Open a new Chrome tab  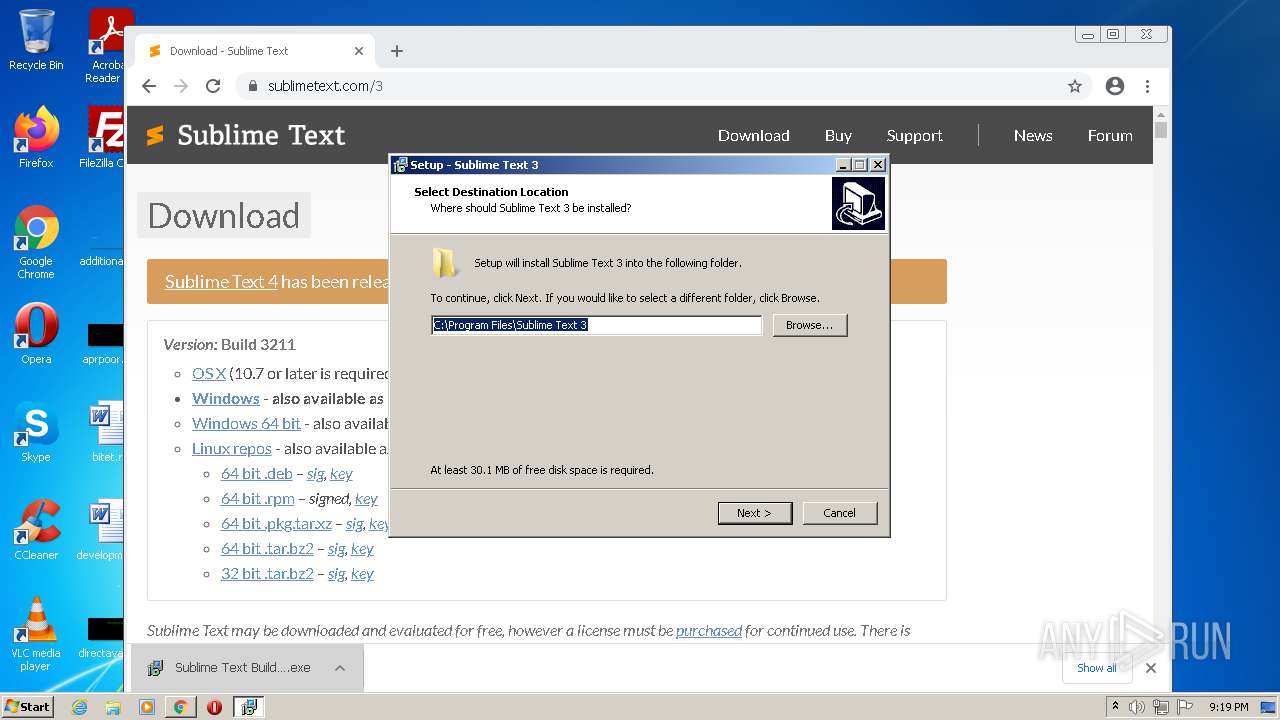[397, 51]
